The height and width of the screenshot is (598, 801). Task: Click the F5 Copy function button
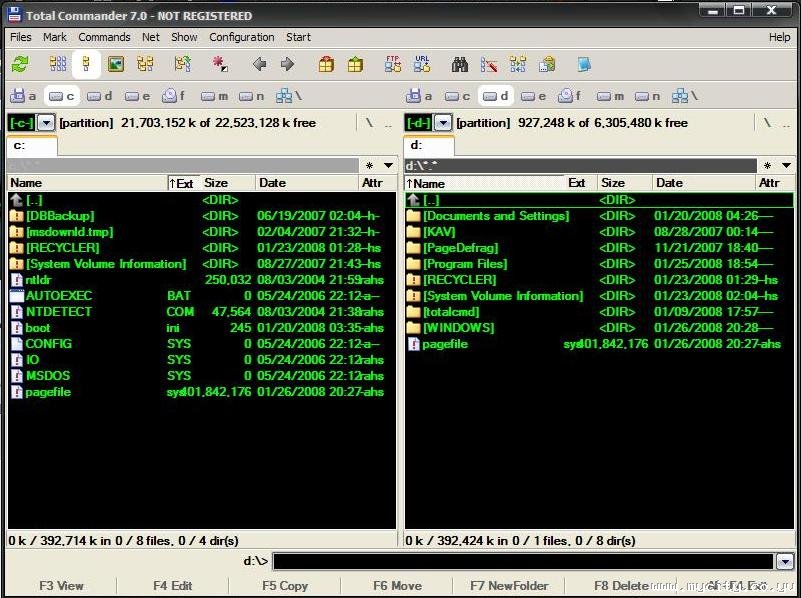click(285, 586)
